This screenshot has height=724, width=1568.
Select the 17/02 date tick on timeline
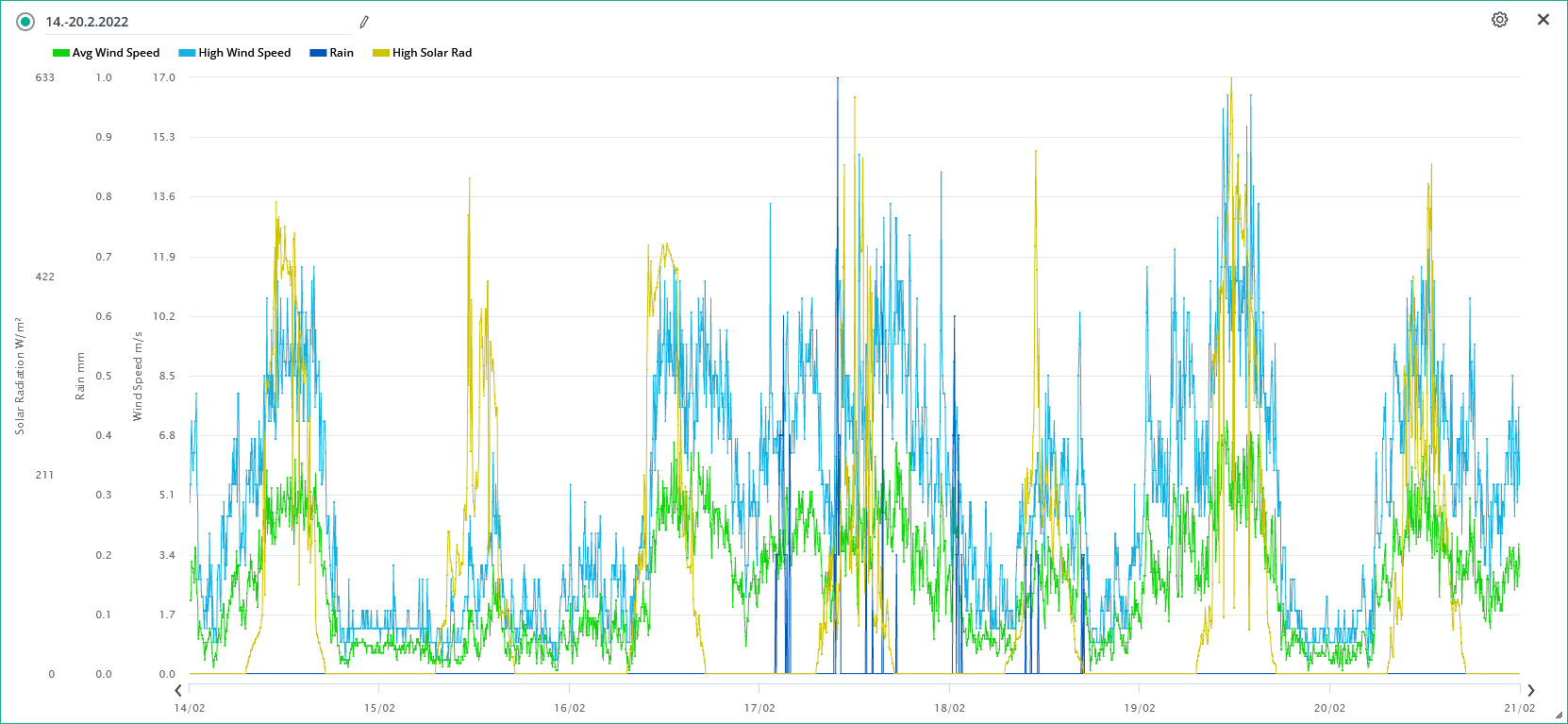point(759,708)
